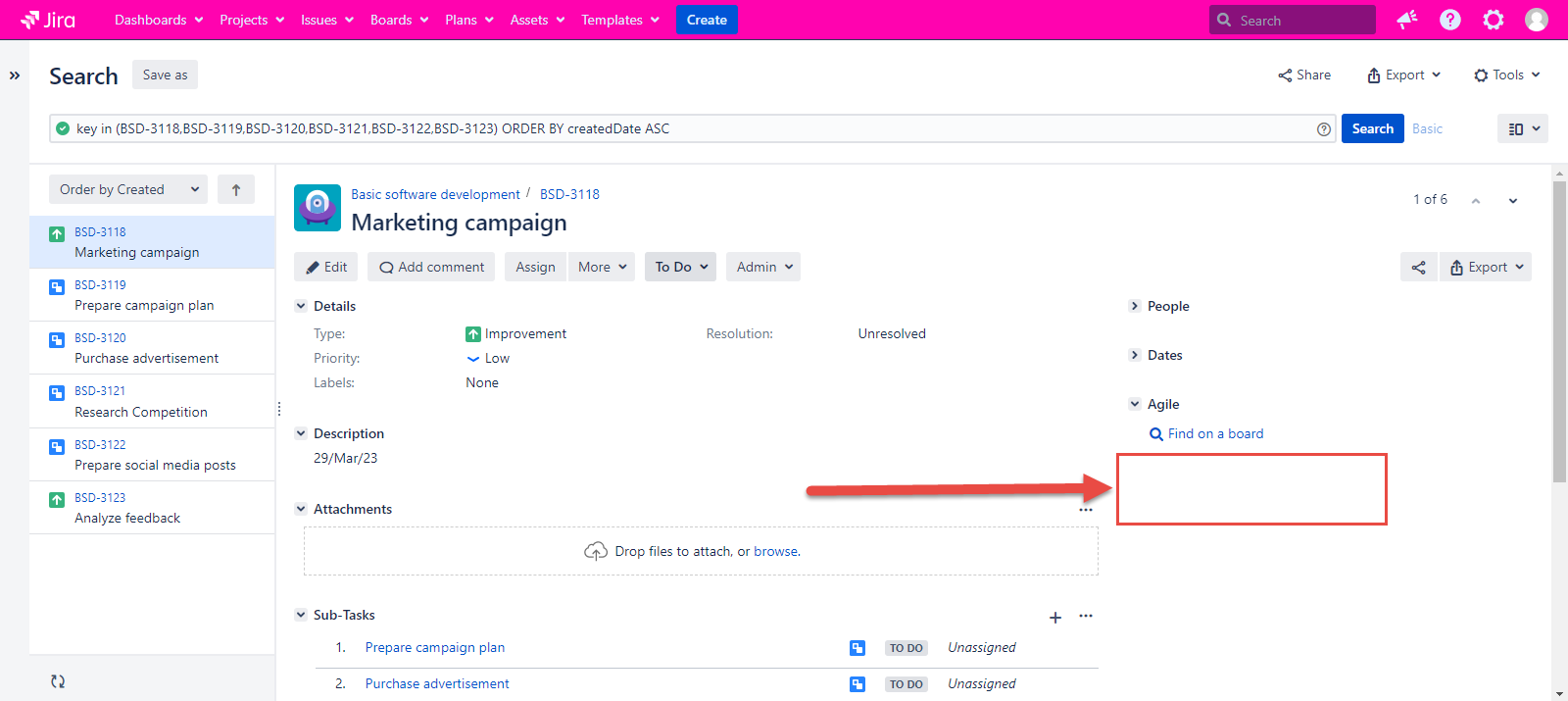Expand the People section
The height and width of the screenshot is (701, 1568).
tap(1135, 306)
